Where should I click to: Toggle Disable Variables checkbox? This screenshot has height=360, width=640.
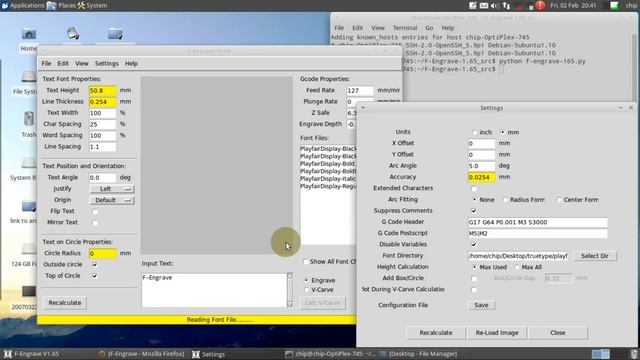click(x=474, y=244)
